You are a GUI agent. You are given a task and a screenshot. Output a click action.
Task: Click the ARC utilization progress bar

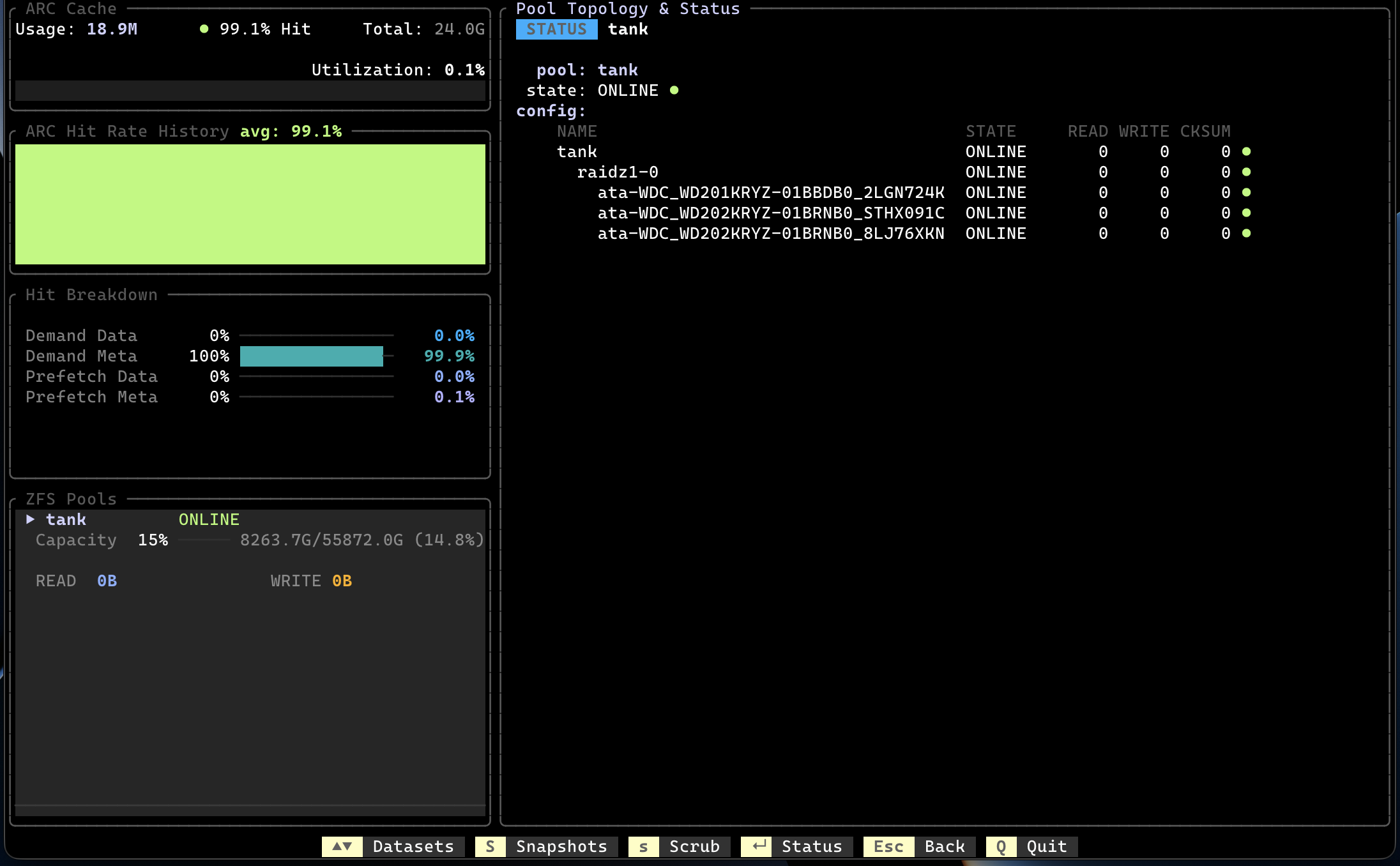(250, 90)
